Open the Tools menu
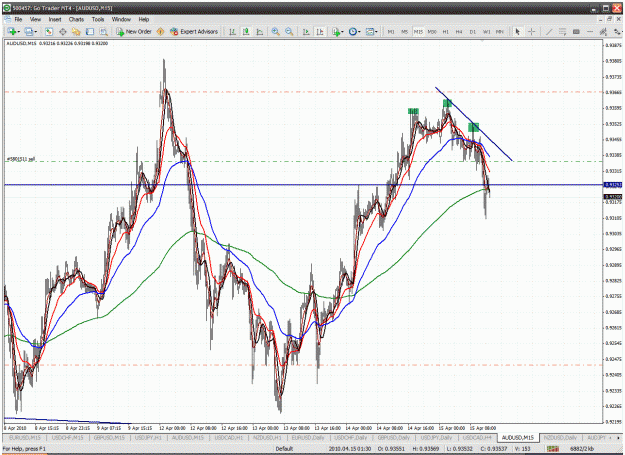The image size is (625, 455). 98,19
